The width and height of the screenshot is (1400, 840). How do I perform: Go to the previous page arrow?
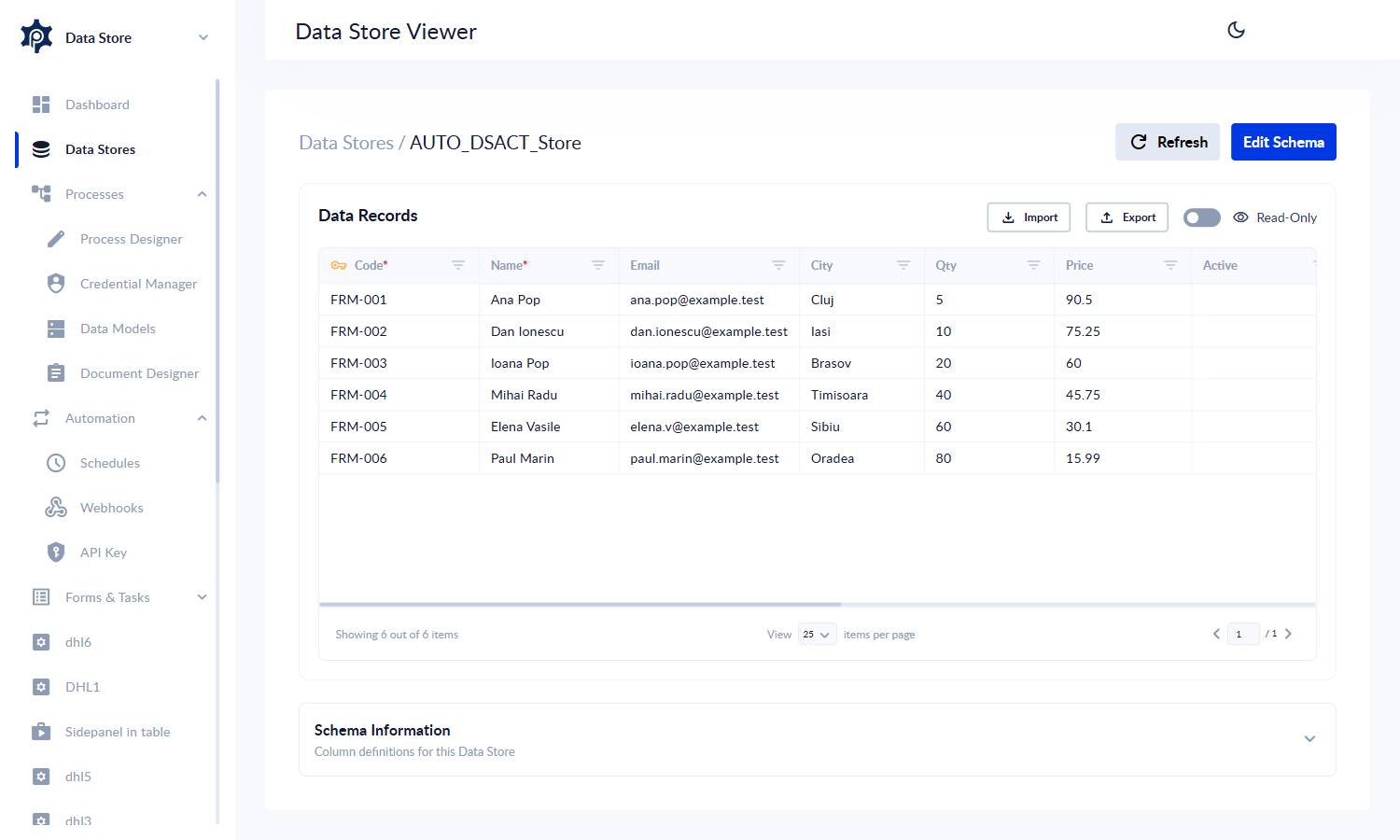1216,634
